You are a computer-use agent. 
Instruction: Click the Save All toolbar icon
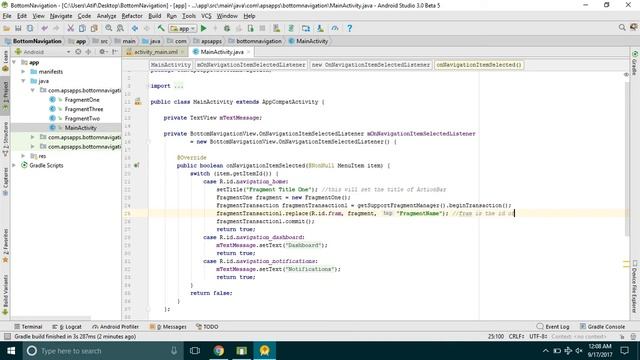pyautogui.click(x=18, y=28)
